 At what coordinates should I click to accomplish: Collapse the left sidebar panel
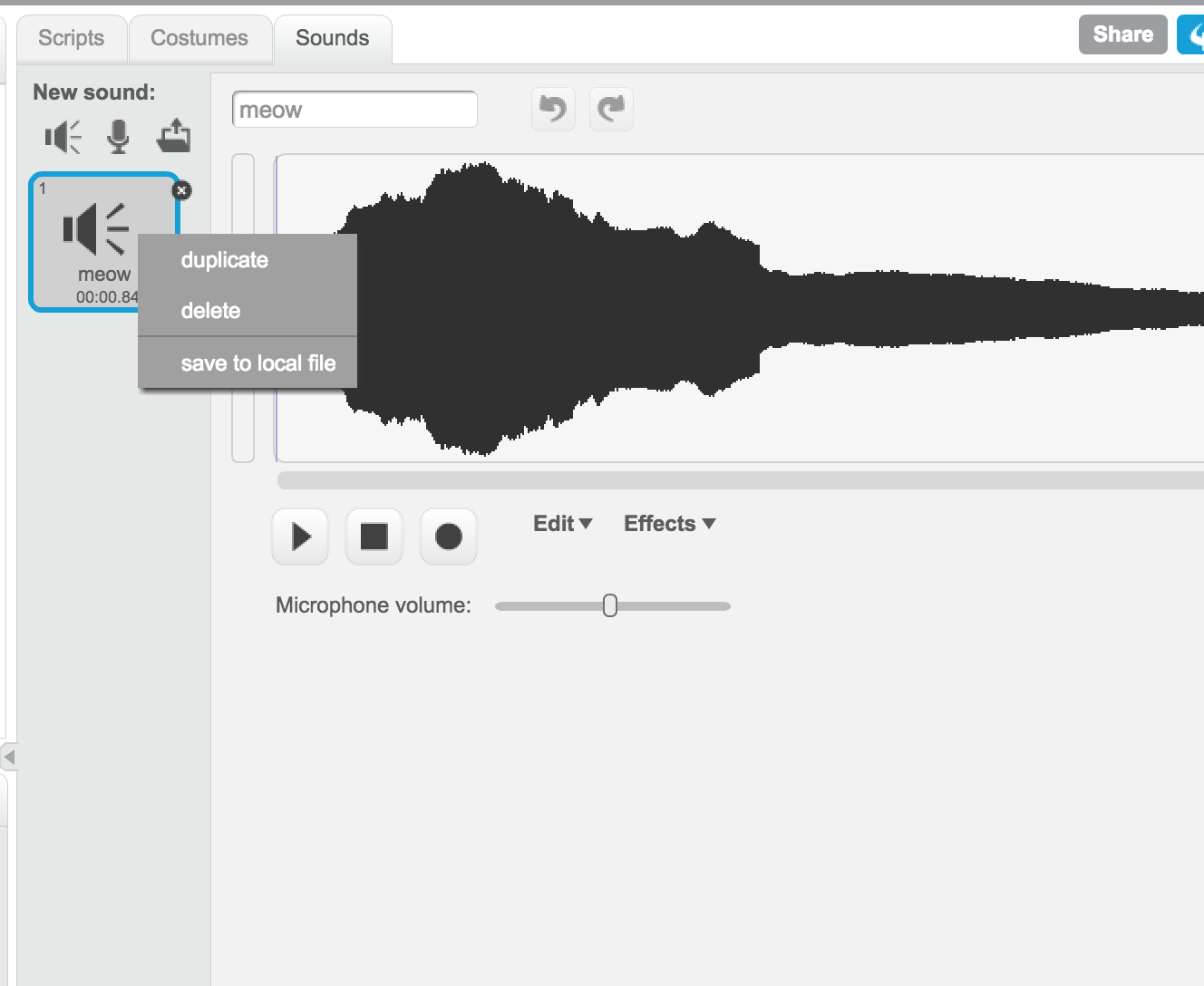9,757
